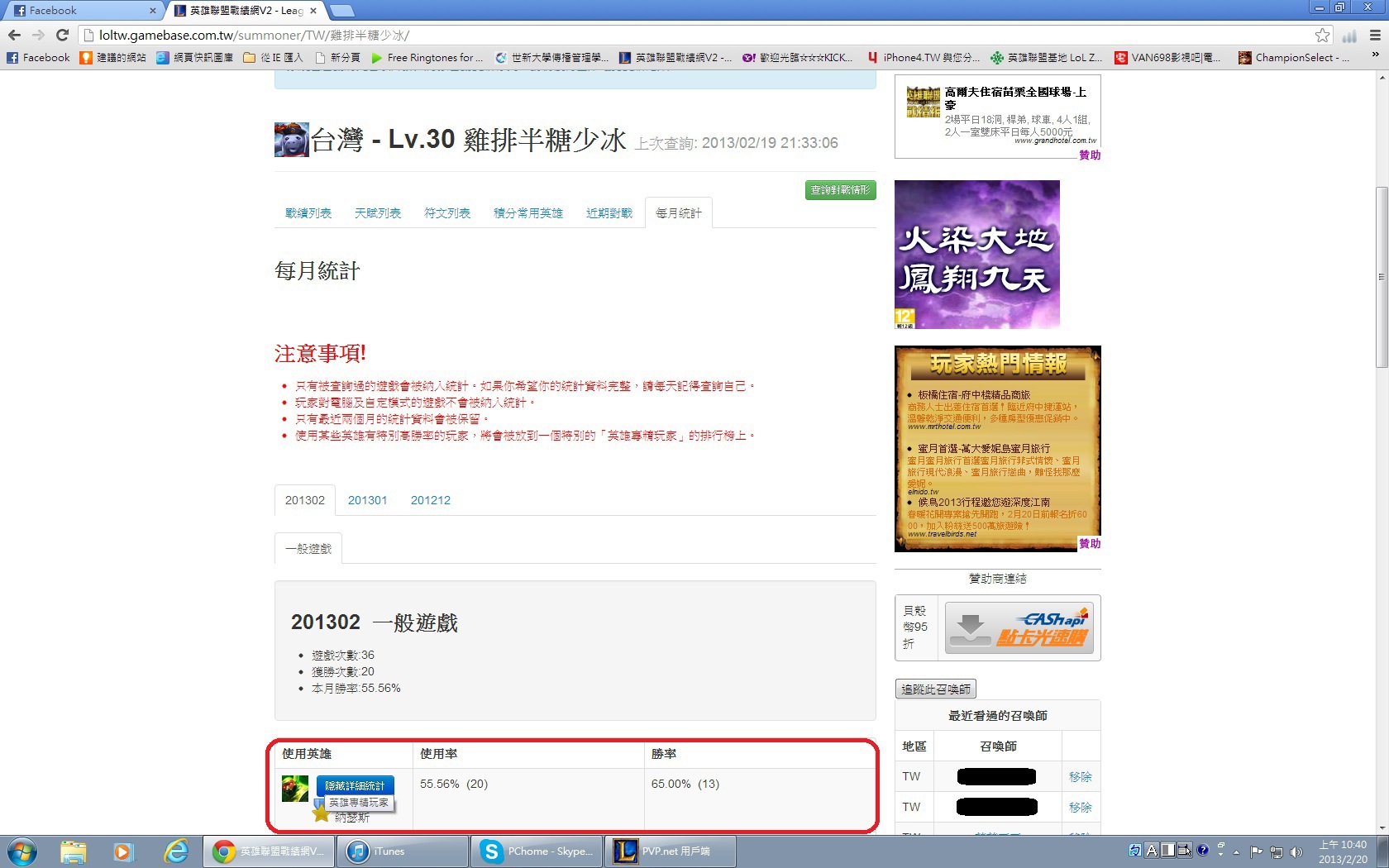Click the network icon in the system tray
The height and width of the screenshot is (868, 1389).
point(1277,851)
